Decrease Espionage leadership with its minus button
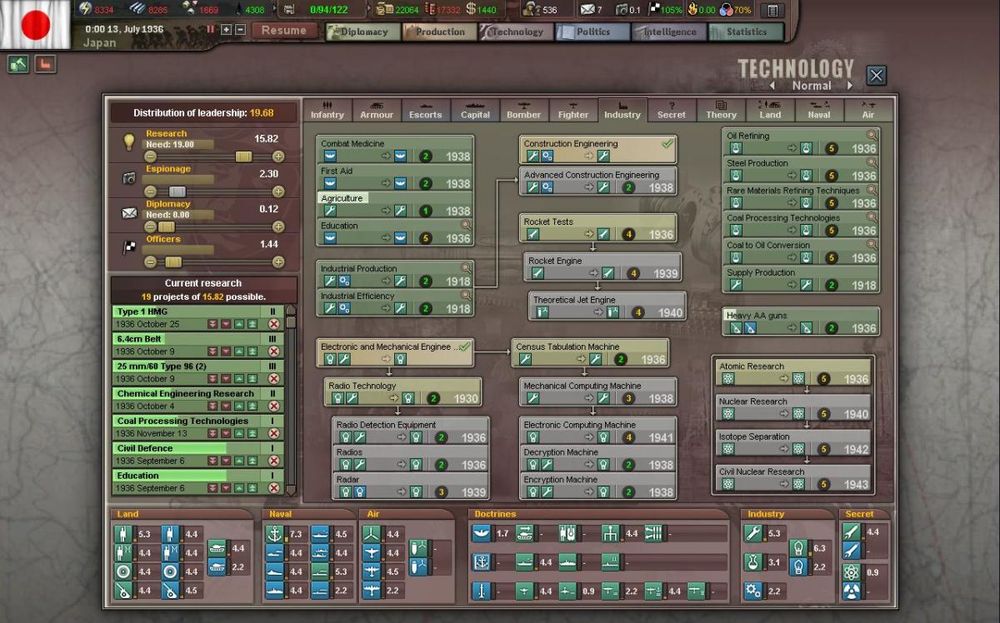Image resolution: width=1000 pixels, height=623 pixels. point(150,191)
